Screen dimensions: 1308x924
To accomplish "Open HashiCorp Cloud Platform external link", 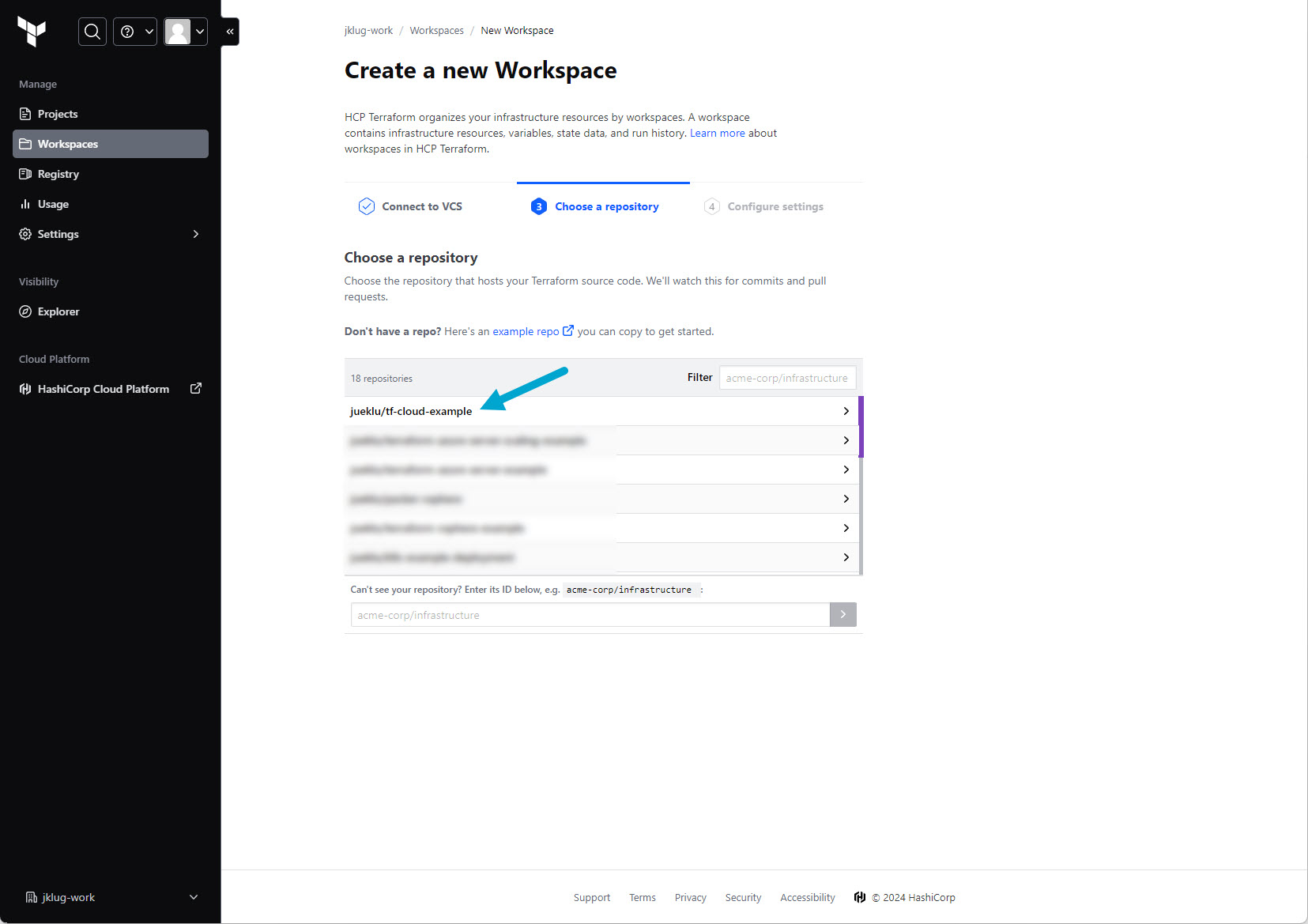I will (x=109, y=389).
